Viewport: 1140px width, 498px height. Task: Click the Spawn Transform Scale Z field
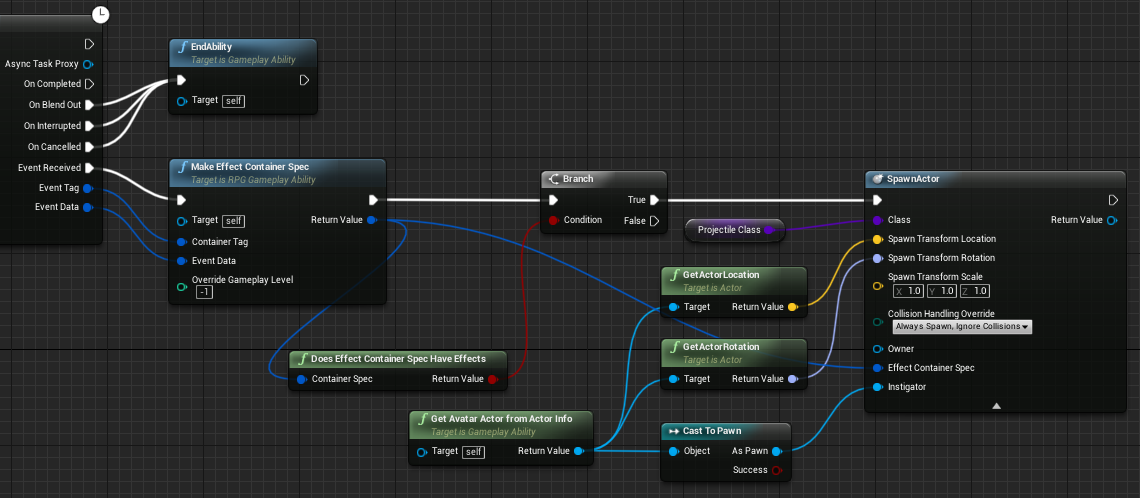pyautogui.click(x=975, y=291)
